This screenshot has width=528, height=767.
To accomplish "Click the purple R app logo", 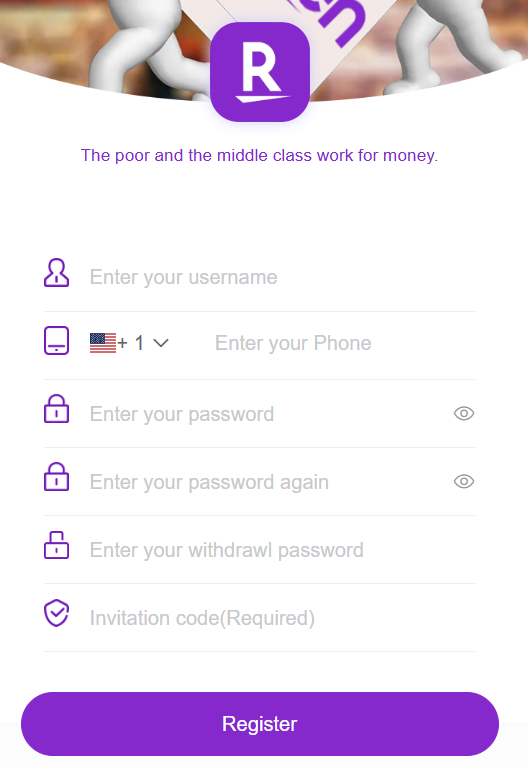I will 260,72.
